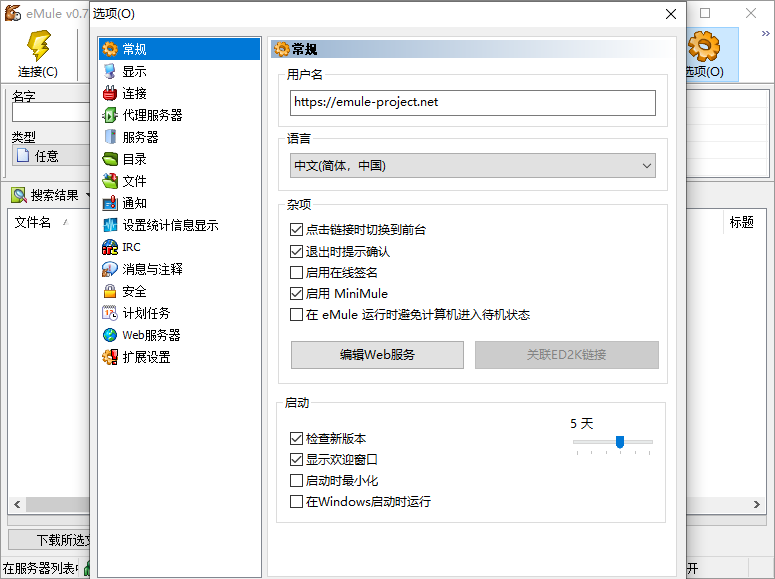
Task: Click the 名字 search field in eMule window
Action: (50, 112)
